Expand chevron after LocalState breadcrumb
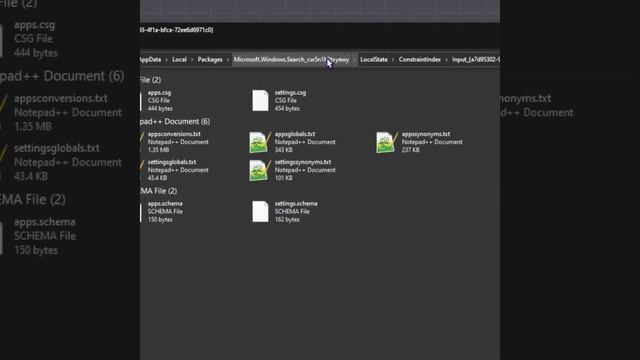The width and height of the screenshot is (640, 360). click(393, 60)
